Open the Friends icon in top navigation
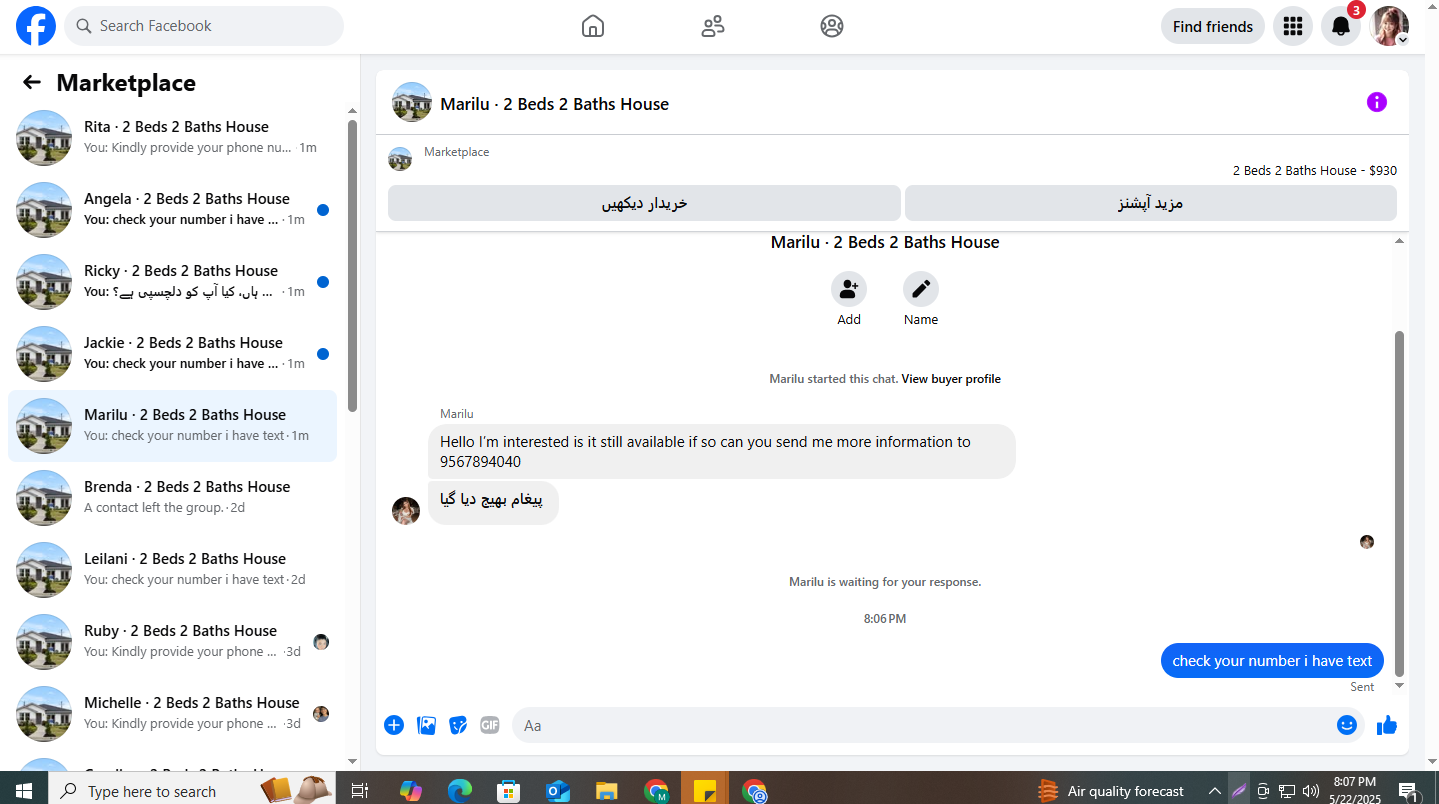 point(713,26)
